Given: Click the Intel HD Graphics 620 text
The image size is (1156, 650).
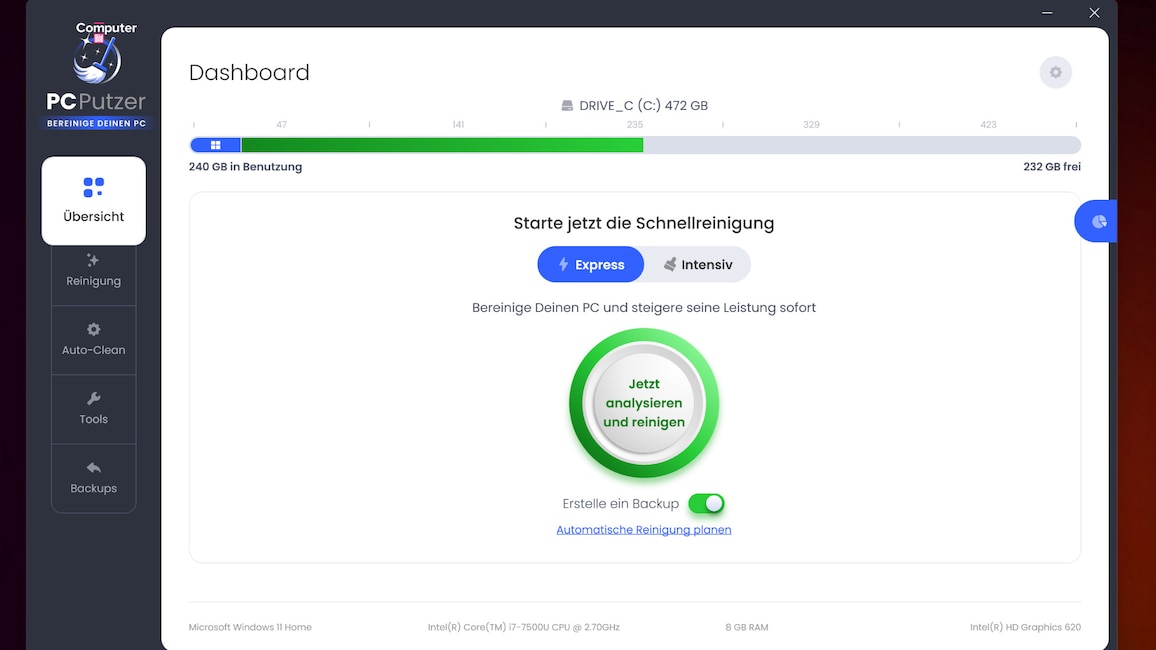Looking at the screenshot, I should 1026,627.
